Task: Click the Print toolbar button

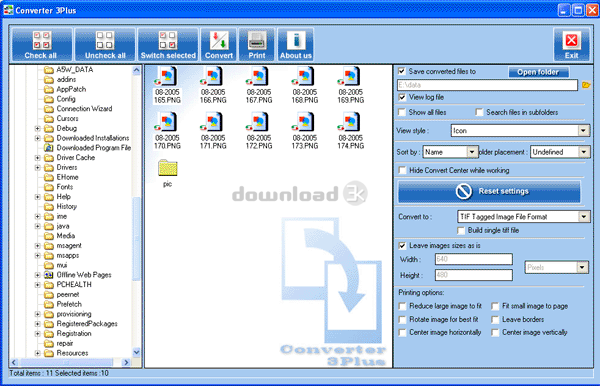Action: pos(257,44)
